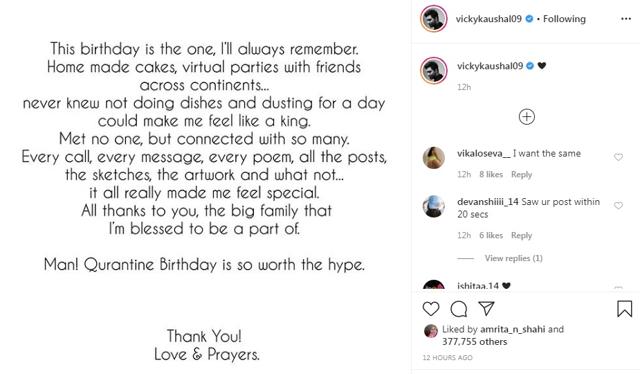View 8 likes on vikaloseva__ comment

[491, 174]
